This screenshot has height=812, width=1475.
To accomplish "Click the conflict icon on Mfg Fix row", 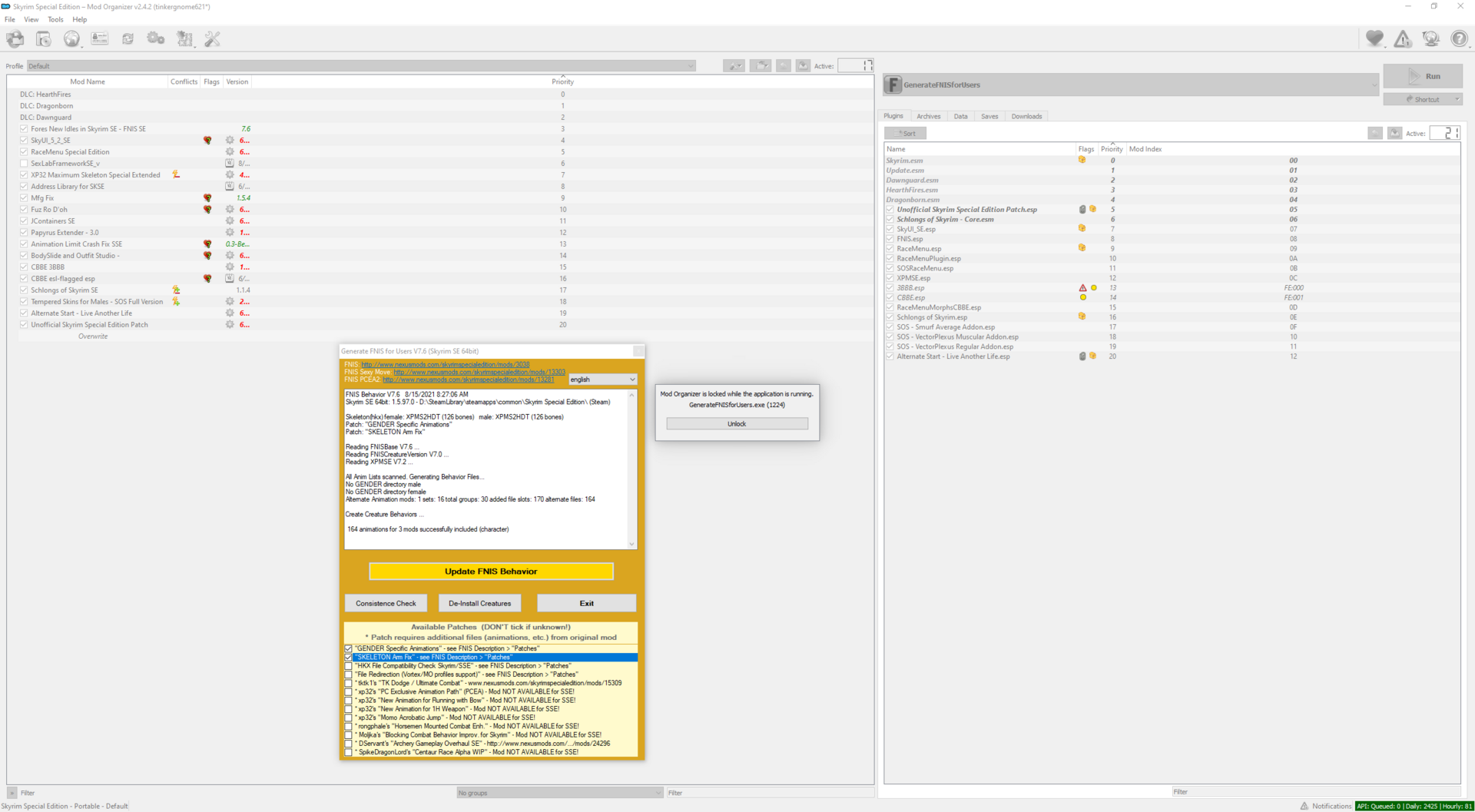I will point(207,198).
